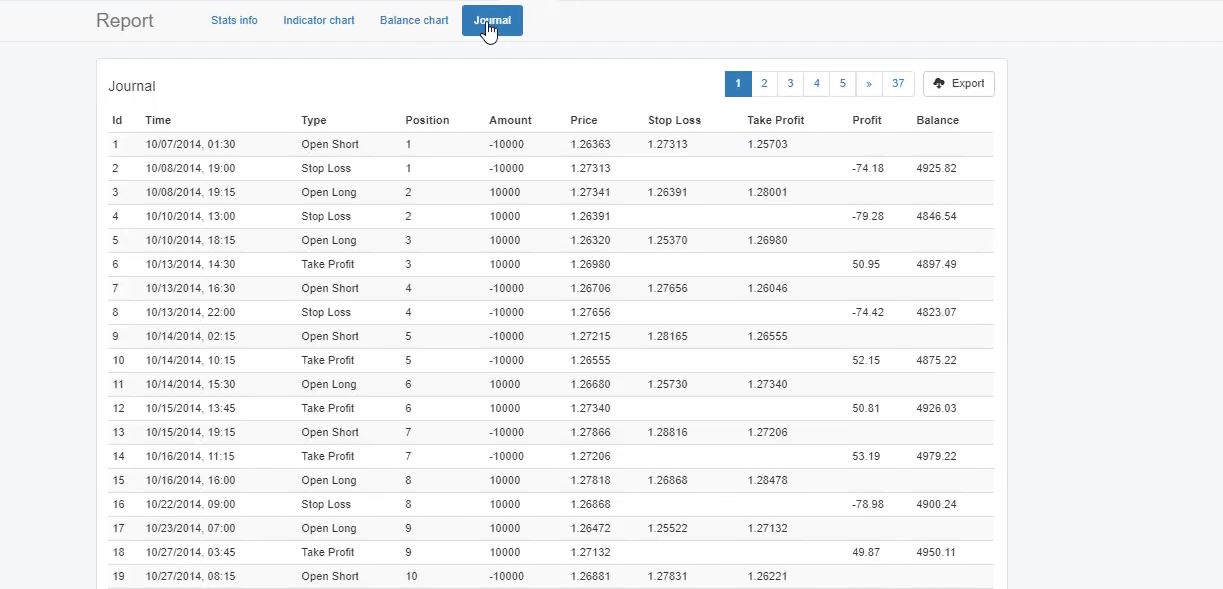Open the Balance chart tab
This screenshot has height=589, width=1223.
(414, 20)
